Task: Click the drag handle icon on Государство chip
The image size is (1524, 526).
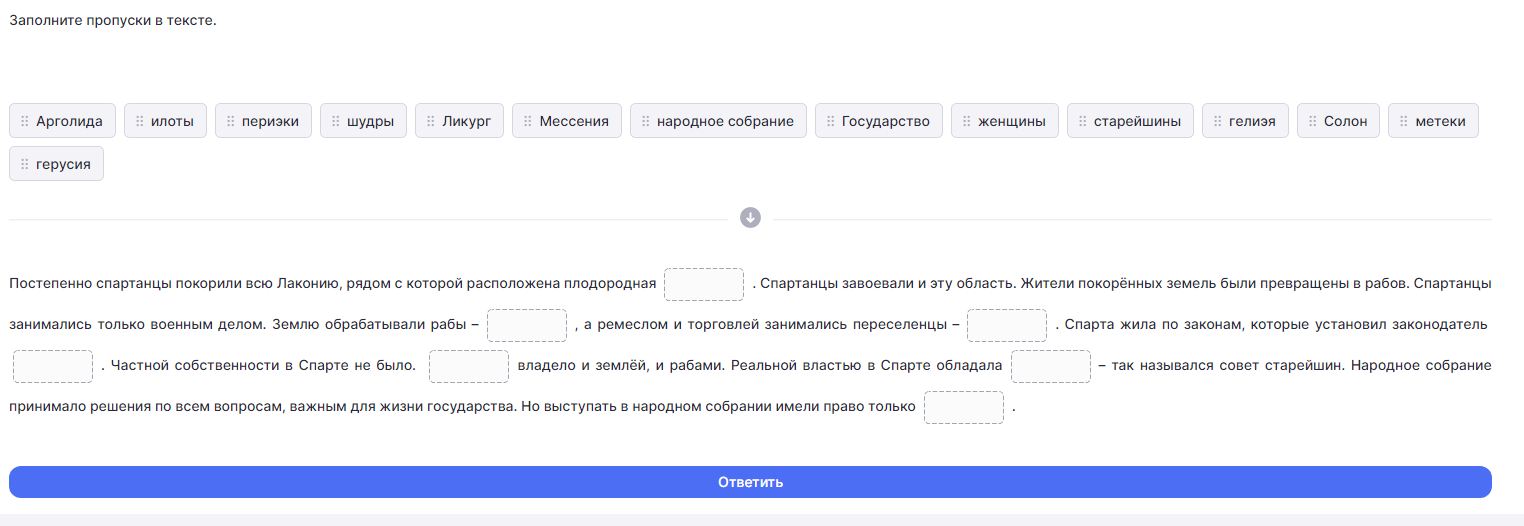Action: [831, 121]
